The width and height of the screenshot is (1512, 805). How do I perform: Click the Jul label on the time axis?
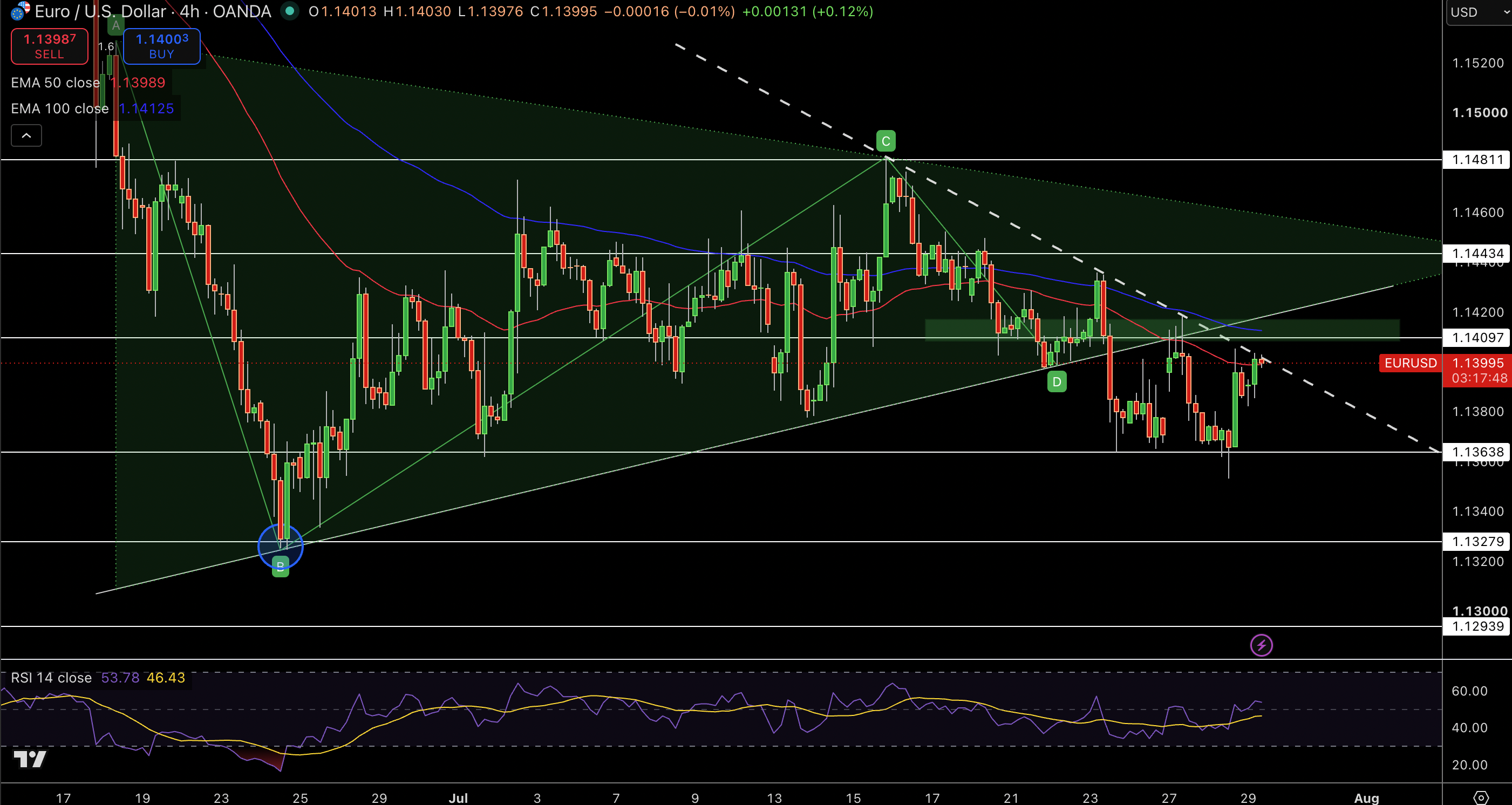click(x=458, y=798)
